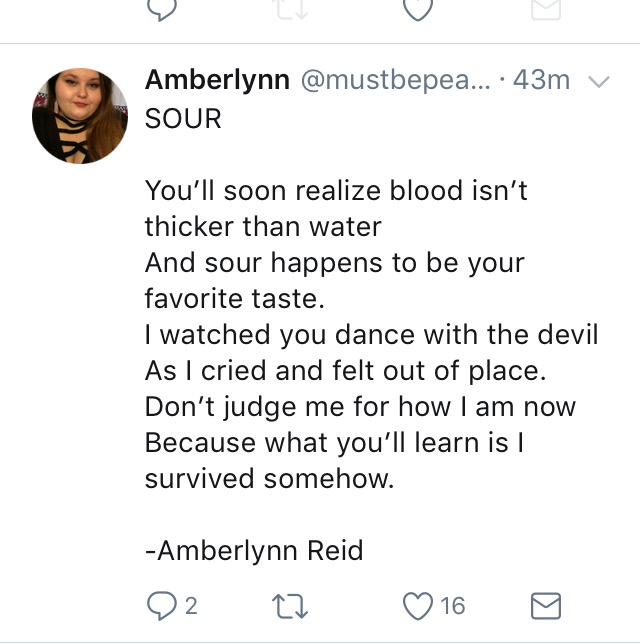640x644 pixels.
Task: Tap the -Amberlynn Reid signature line
Action: 254,550
